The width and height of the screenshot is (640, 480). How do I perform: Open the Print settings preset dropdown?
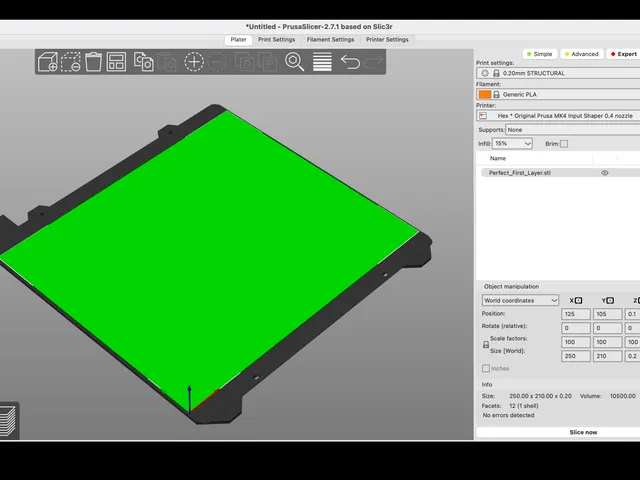(558, 73)
